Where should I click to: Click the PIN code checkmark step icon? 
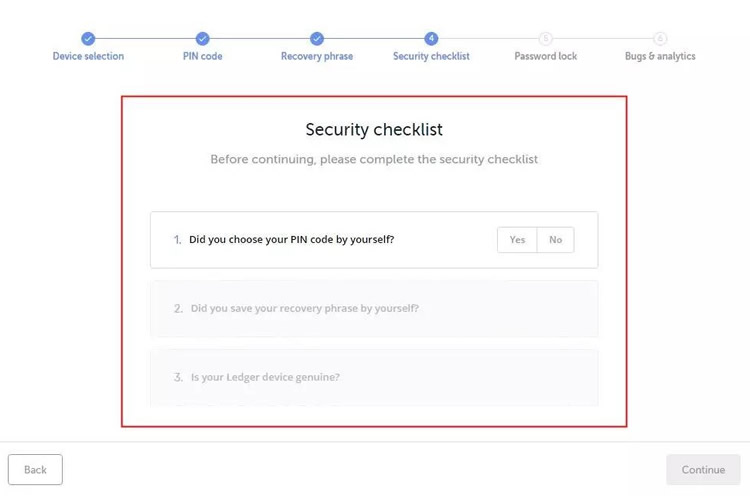click(202, 39)
